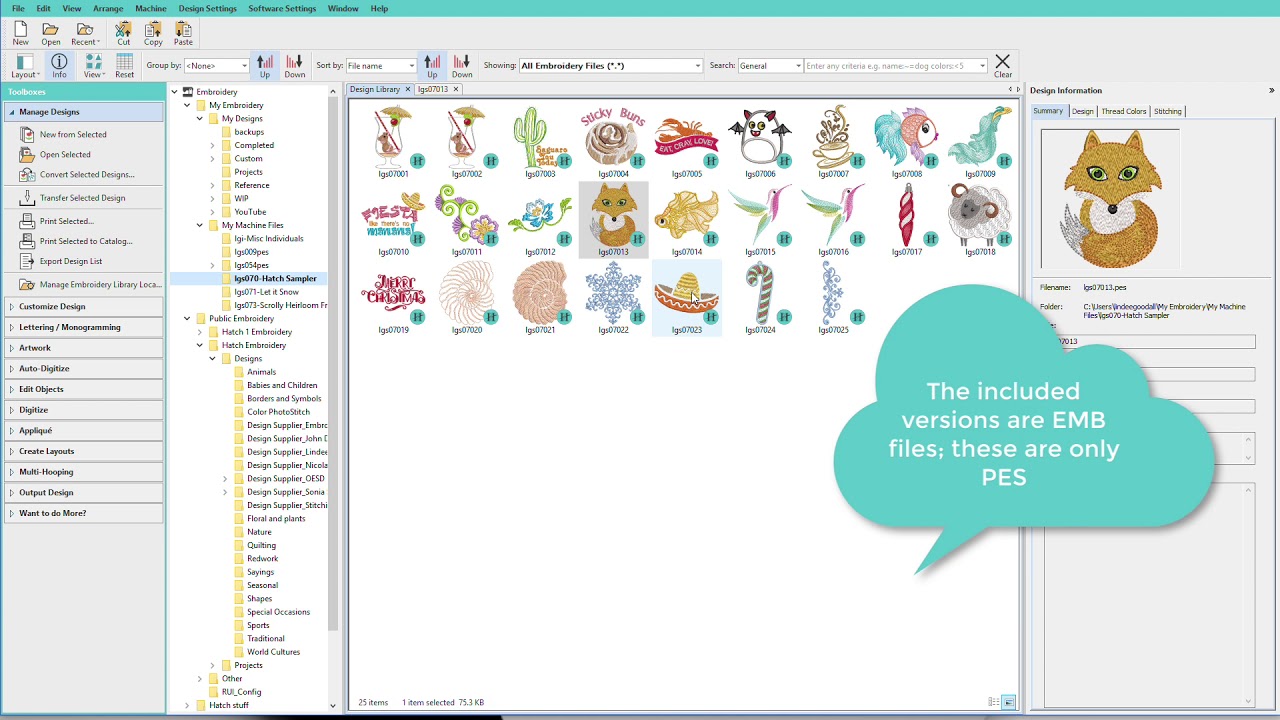The width and height of the screenshot is (1280, 720).
Task: Click Export Design List
Action: 71,261
